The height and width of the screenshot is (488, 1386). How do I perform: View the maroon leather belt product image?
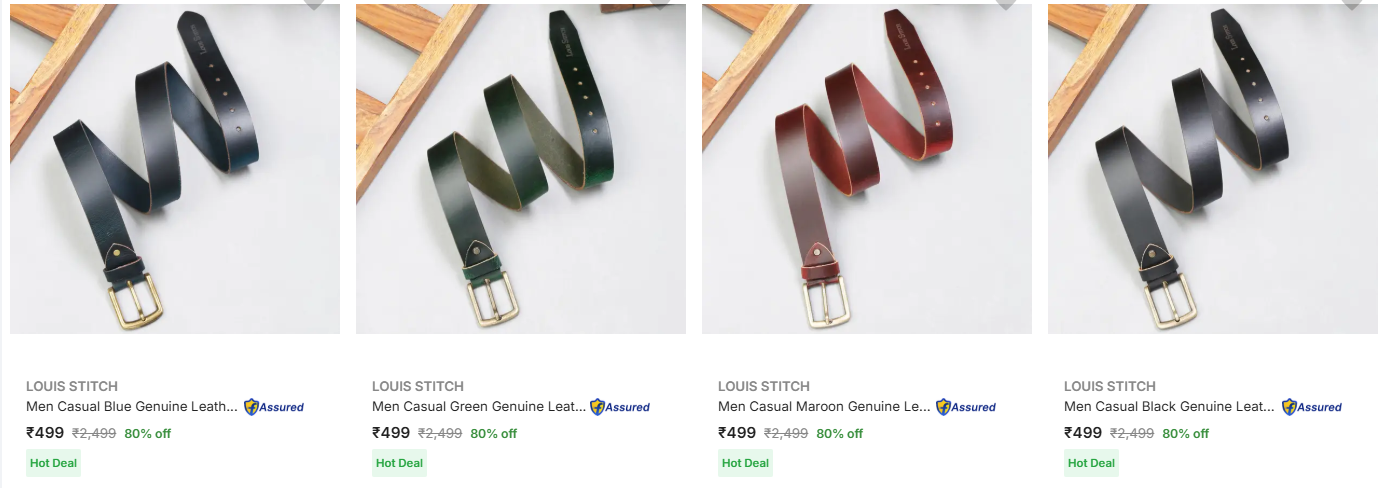(867, 169)
